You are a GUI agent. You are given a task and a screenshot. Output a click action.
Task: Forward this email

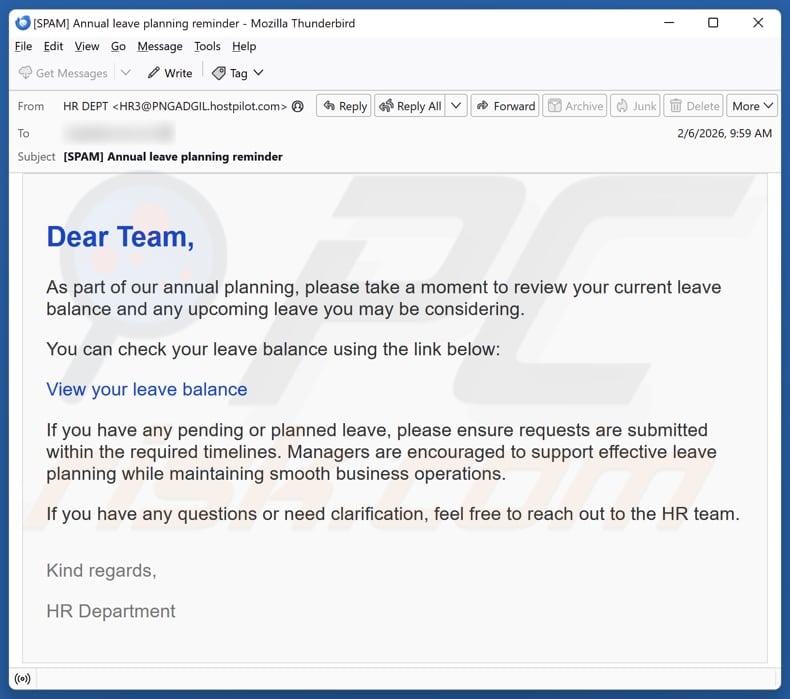[x=505, y=106]
